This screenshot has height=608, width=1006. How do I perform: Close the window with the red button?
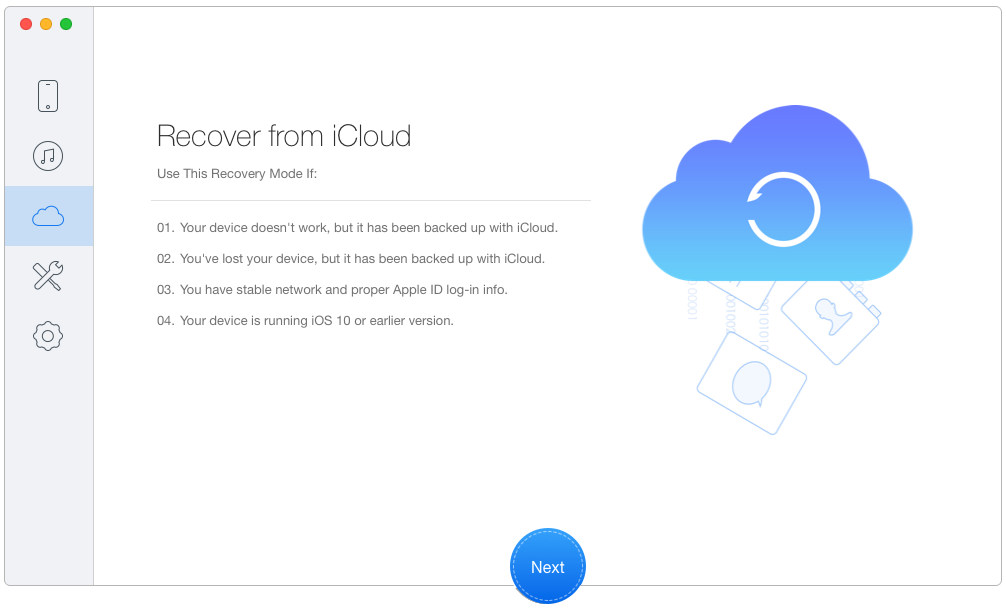pyautogui.click(x=26, y=24)
